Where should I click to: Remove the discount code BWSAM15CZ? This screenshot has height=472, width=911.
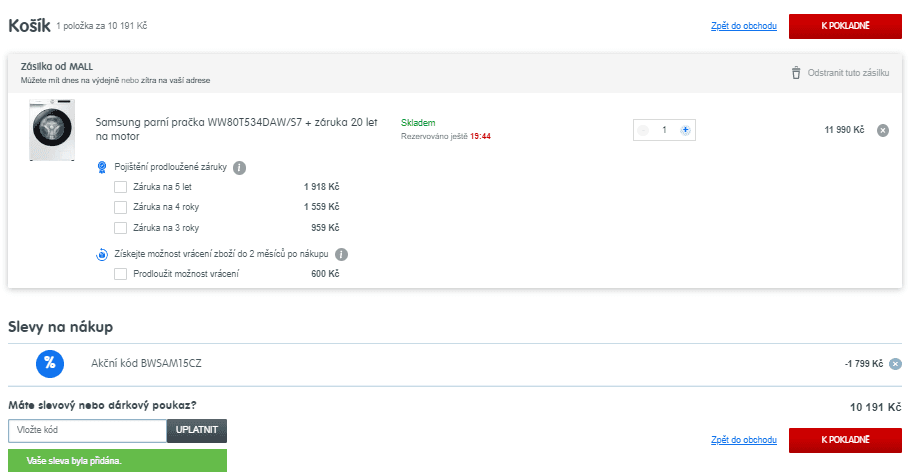point(895,364)
